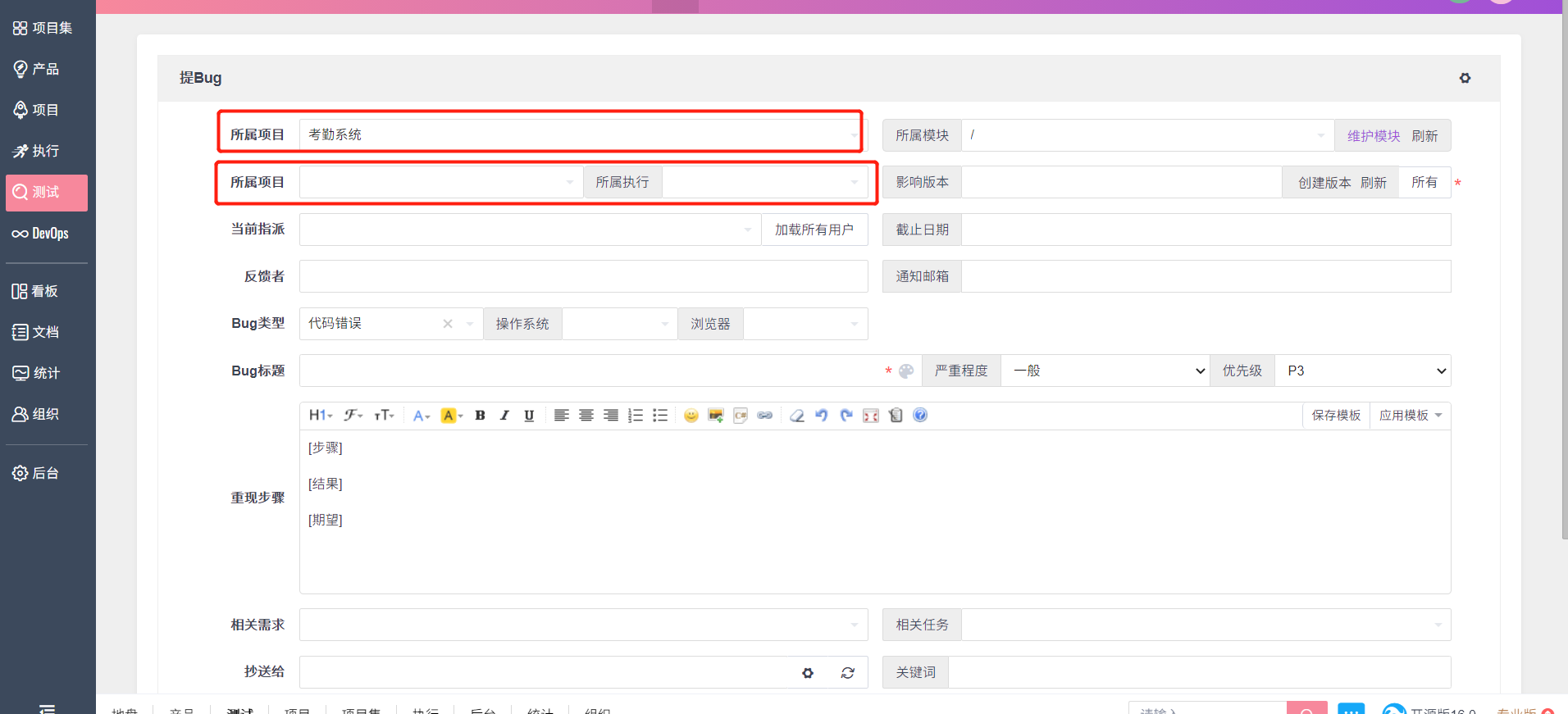Open the font family menu in editor
1568x714 pixels.
[x=353, y=416]
